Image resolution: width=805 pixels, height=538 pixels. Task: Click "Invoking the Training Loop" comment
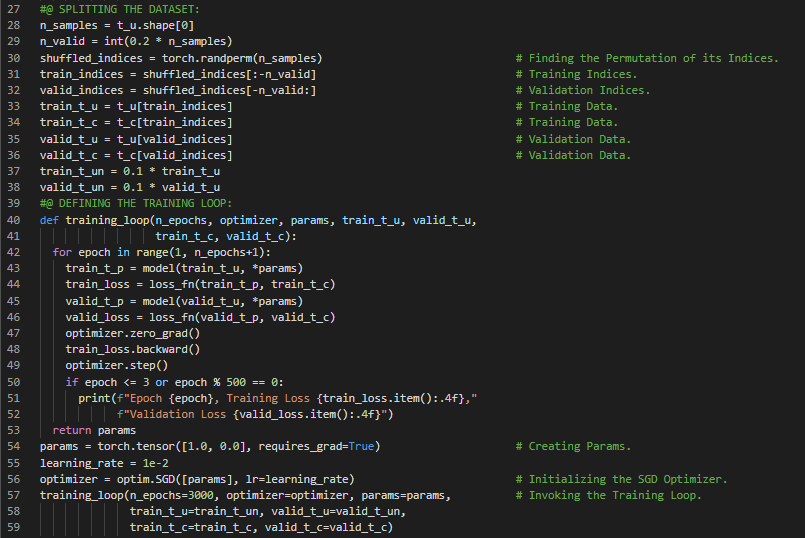point(615,495)
